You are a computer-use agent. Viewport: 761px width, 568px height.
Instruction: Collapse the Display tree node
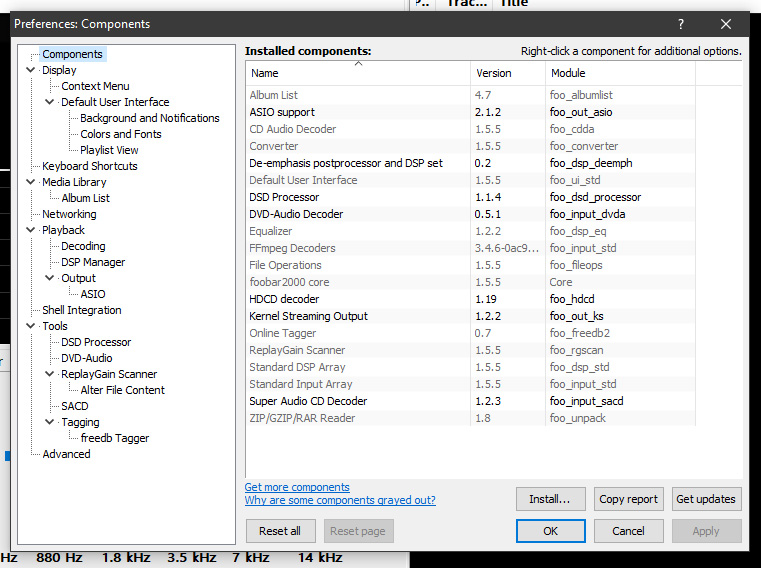click(31, 70)
